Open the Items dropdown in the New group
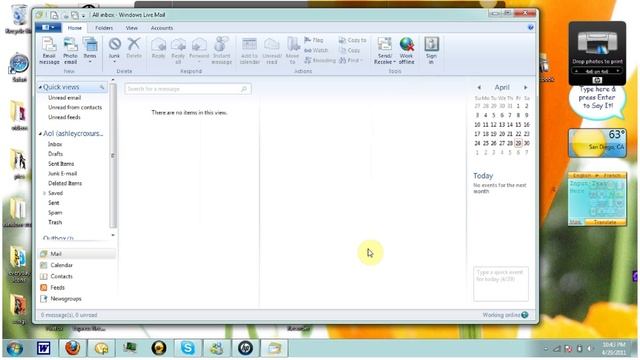The height and width of the screenshot is (360, 640). pyautogui.click(x=90, y=51)
